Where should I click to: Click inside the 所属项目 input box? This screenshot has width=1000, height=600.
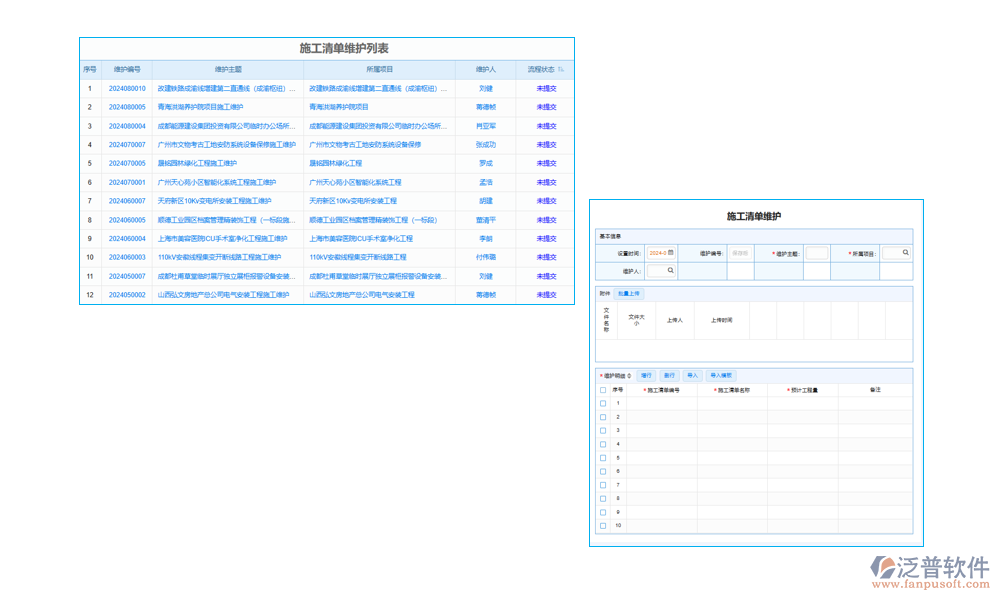coord(893,253)
